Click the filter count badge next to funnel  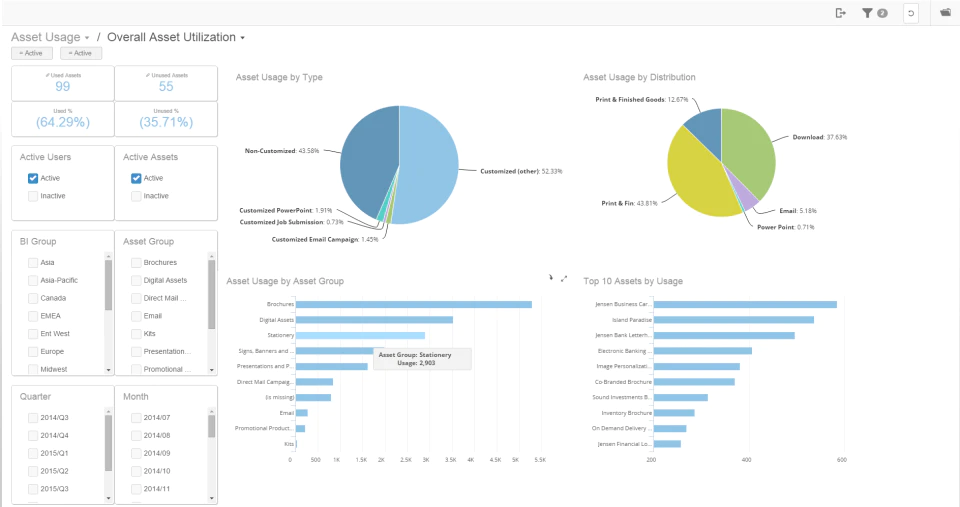pyautogui.click(x=882, y=13)
